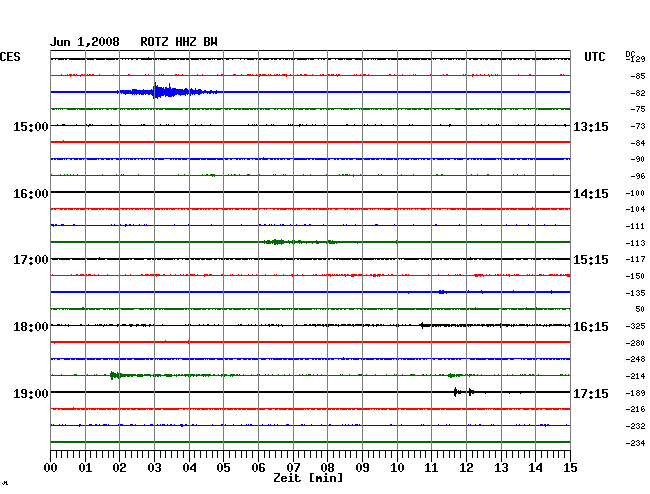650x494 pixels.
Task: Click the 07 minute axis tick label
Action: 293,467
